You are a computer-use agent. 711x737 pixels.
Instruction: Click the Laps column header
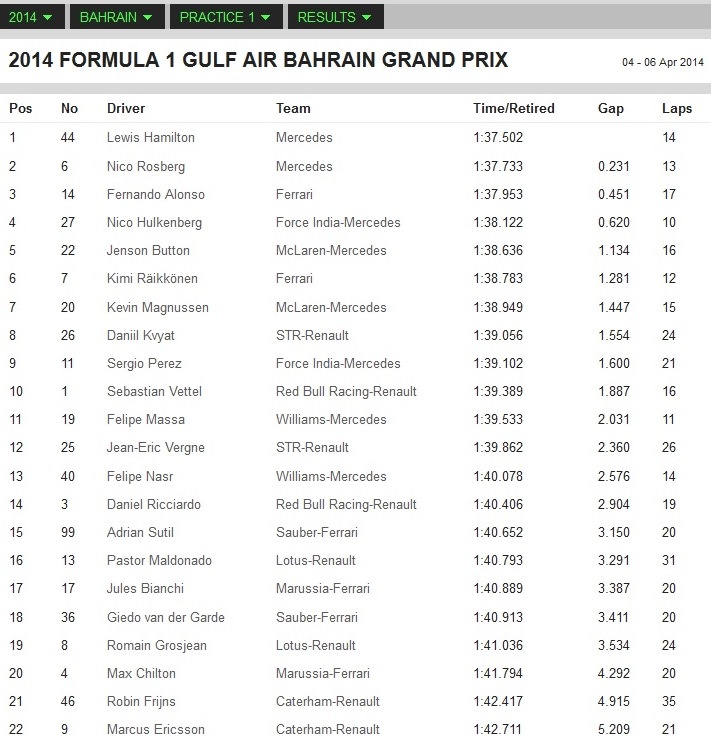[x=676, y=108]
